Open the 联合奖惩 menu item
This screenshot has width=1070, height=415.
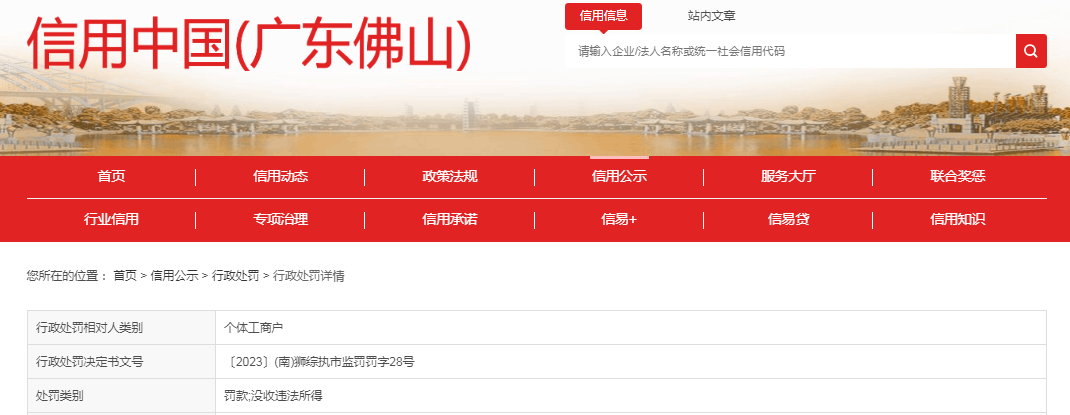(x=957, y=177)
